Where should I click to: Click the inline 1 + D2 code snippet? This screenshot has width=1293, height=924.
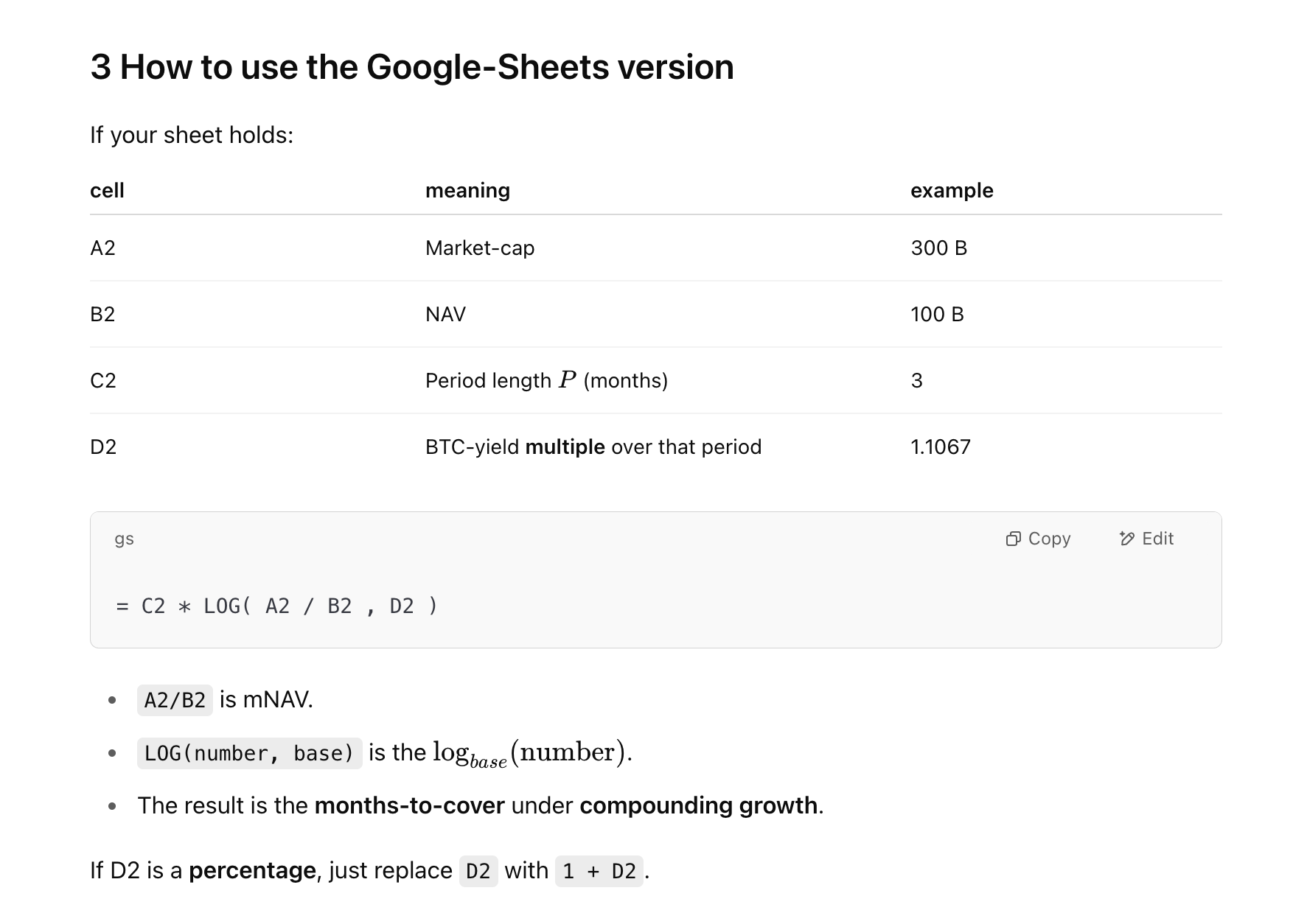tap(599, 871)
